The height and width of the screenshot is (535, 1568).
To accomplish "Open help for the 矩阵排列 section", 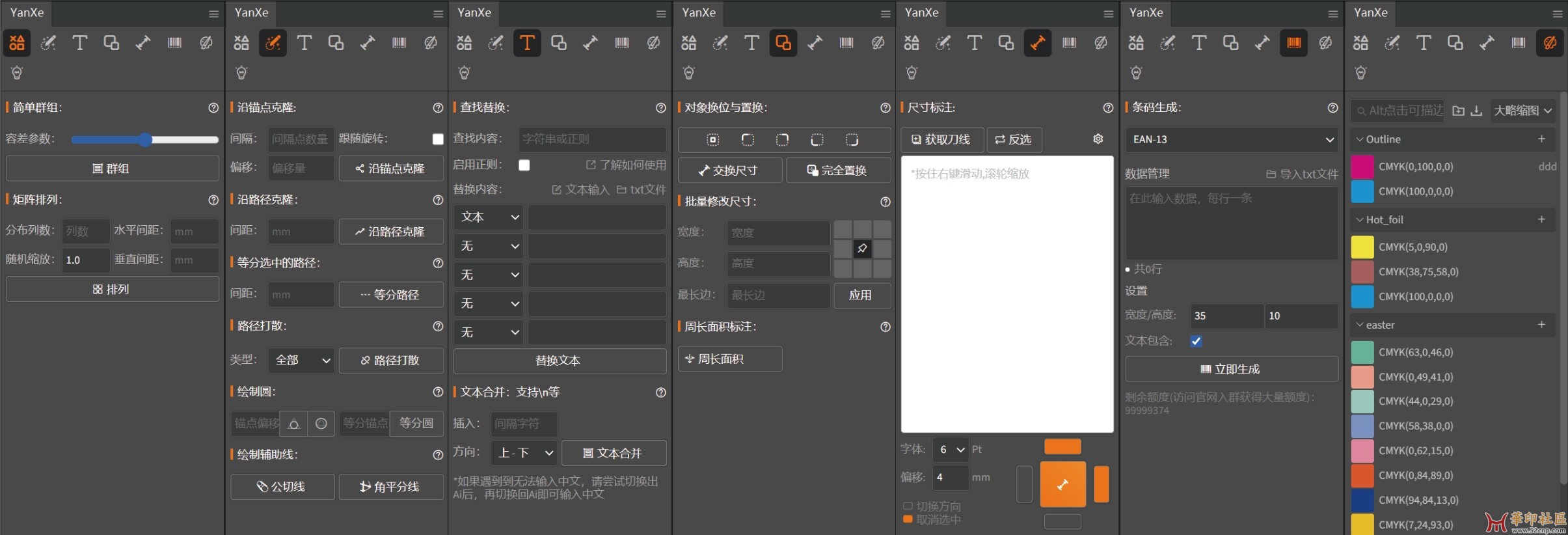I will coord(213,200).
